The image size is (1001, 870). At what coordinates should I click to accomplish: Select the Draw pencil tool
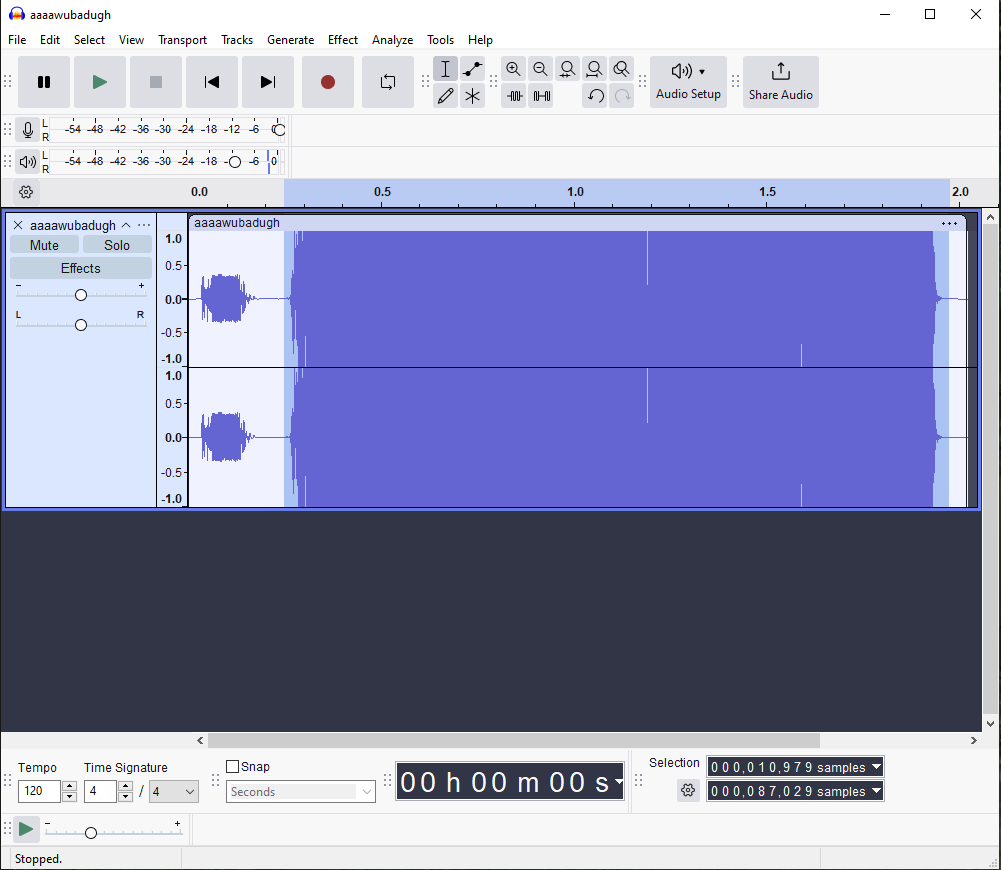pyautogui.click(x=446, y=96)
